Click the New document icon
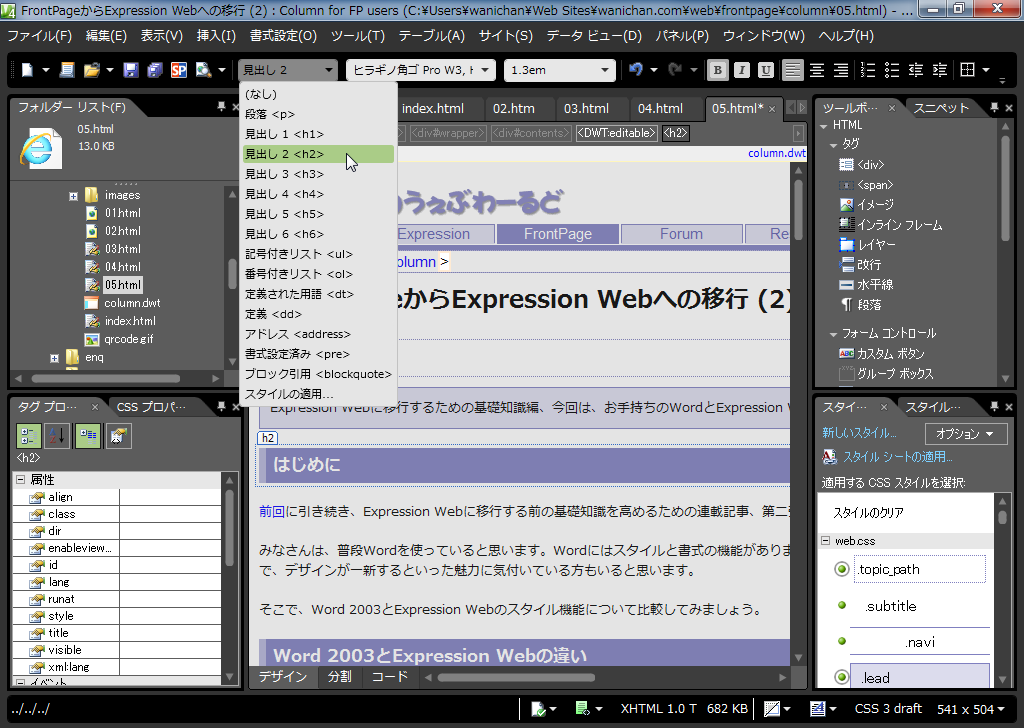The width and height of the screenshot is (1024, 728). tap(27, 70)
